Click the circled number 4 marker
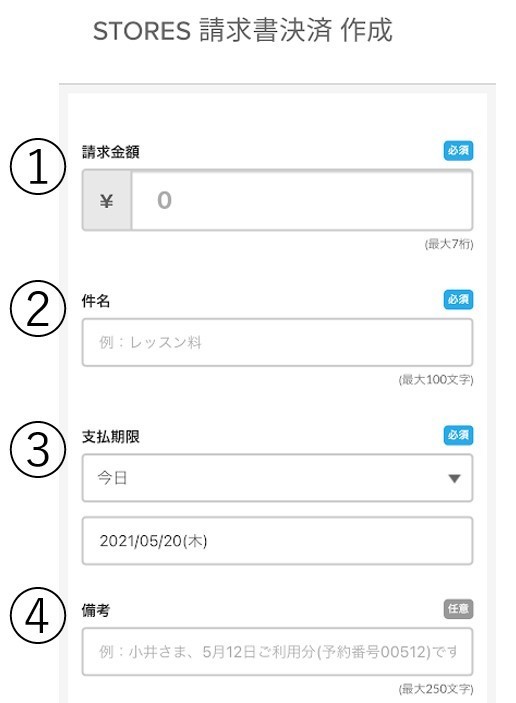Screen dimensions: 516x703 tap(38, 616)
